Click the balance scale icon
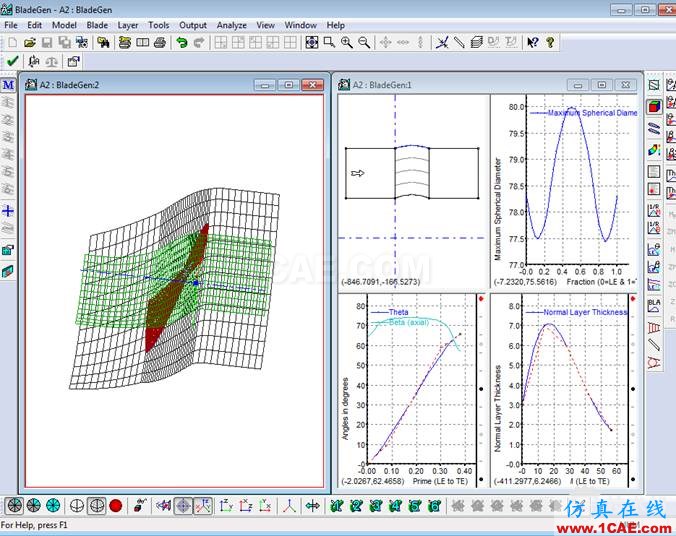This screenshot has height=536, width=676. coord(52,62)
